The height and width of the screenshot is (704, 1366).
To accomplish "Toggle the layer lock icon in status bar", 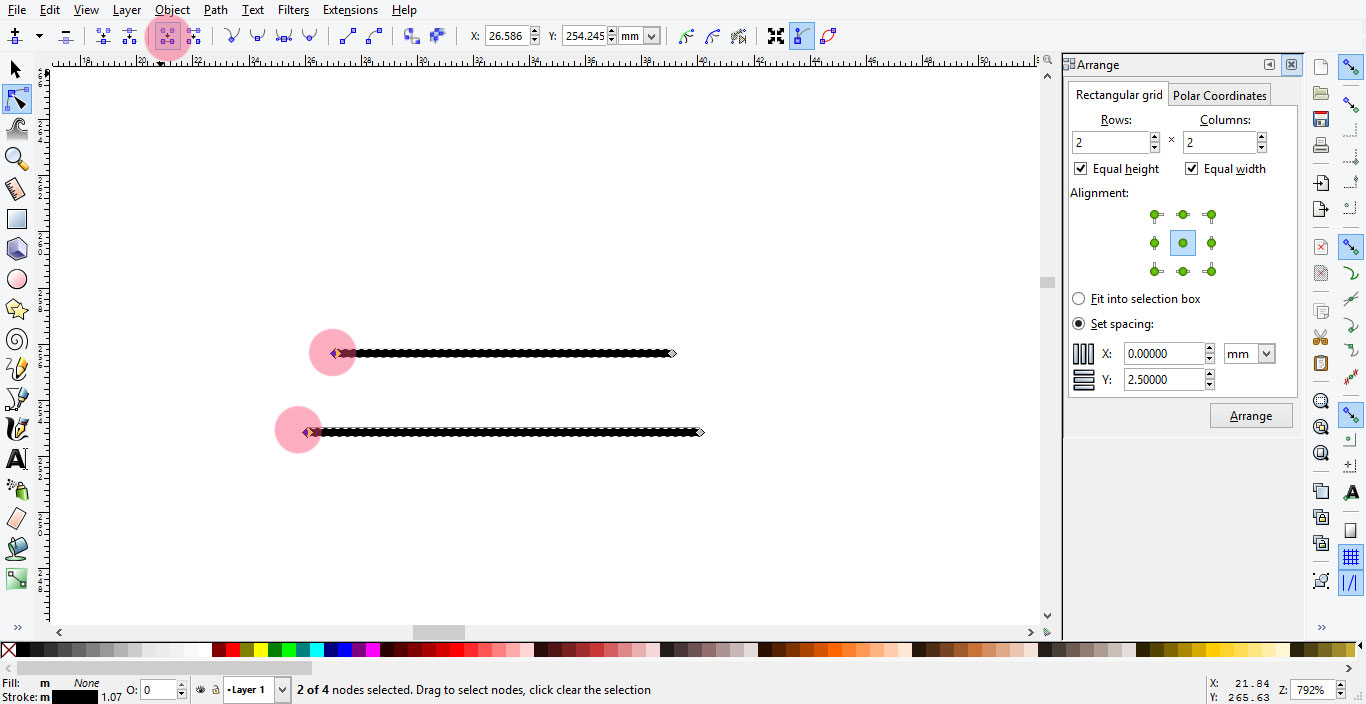I will 215,690.
